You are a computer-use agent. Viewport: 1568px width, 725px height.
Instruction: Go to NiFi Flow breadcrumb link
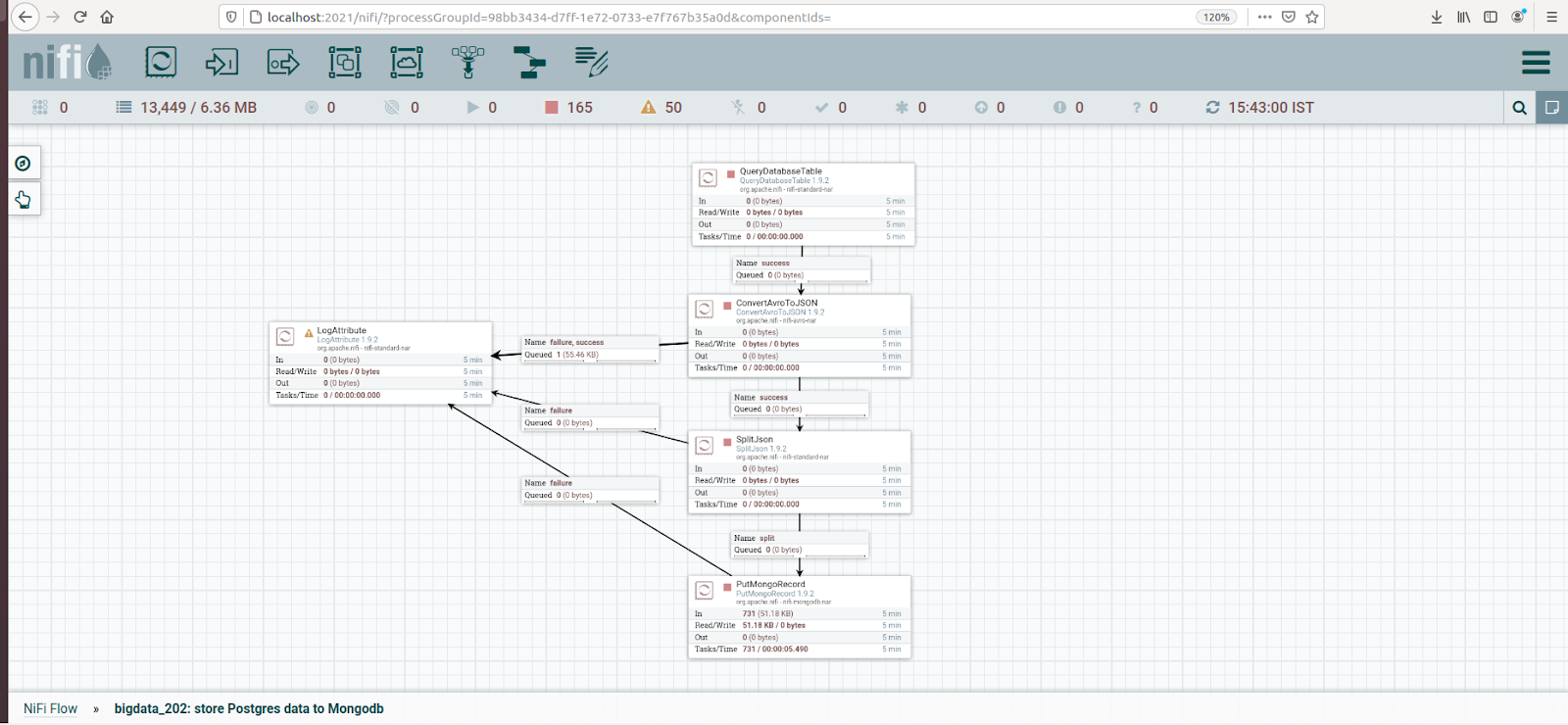[x=50, y=708]
